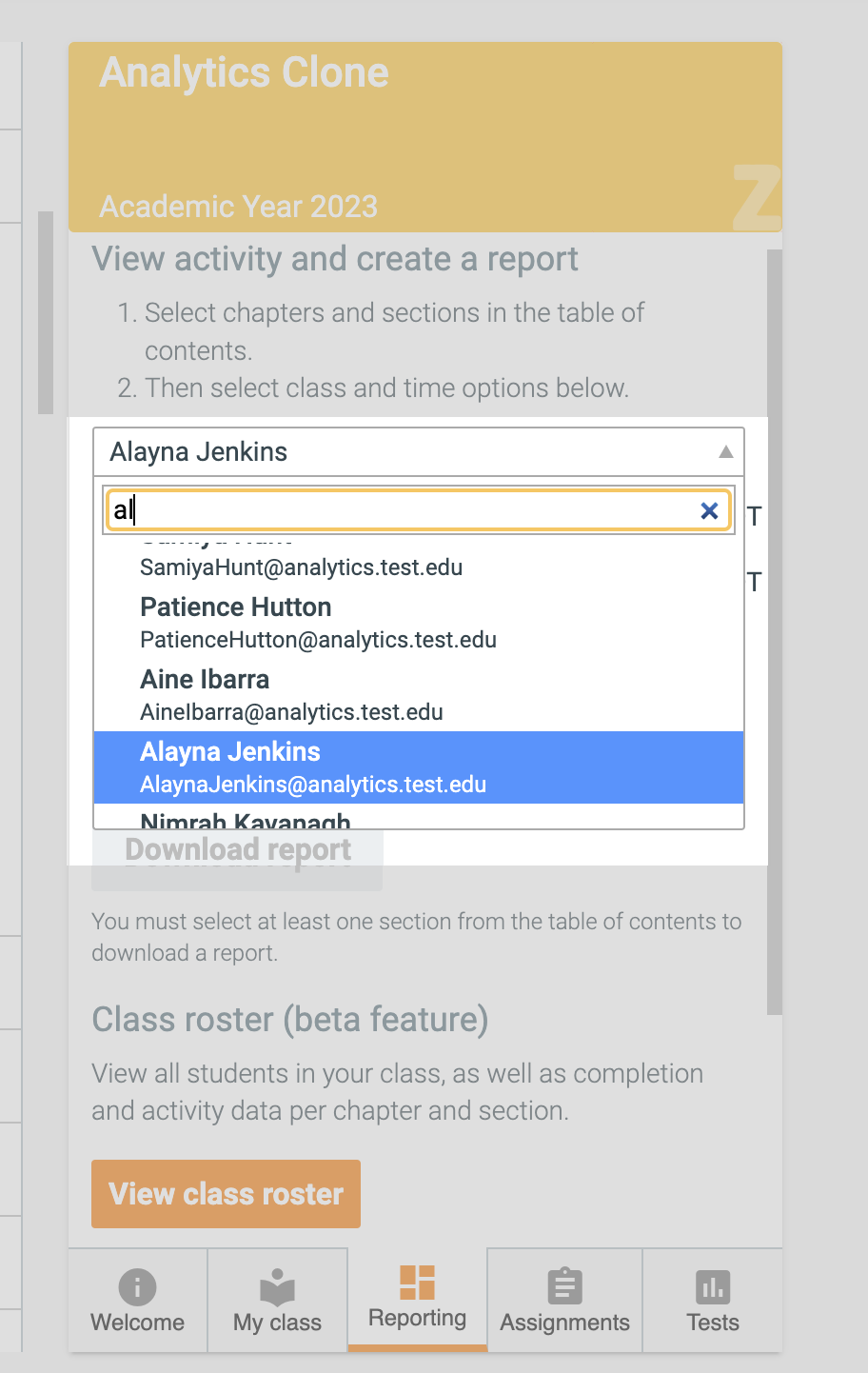Switch to the My class tab label
868x1373 pixels.
(x=278, y=1323)
